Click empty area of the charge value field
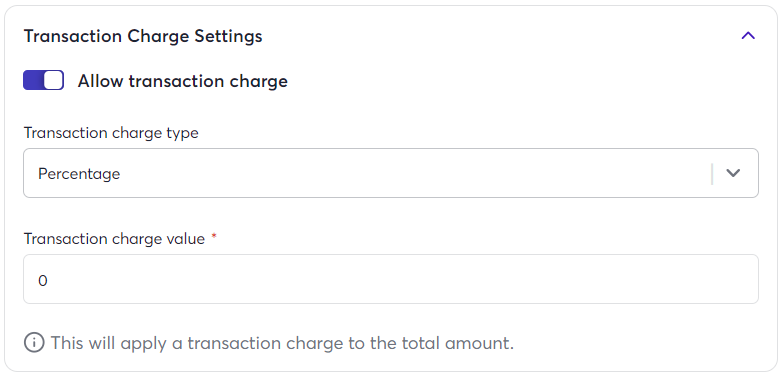782x377 pixels. click(399, 279)
